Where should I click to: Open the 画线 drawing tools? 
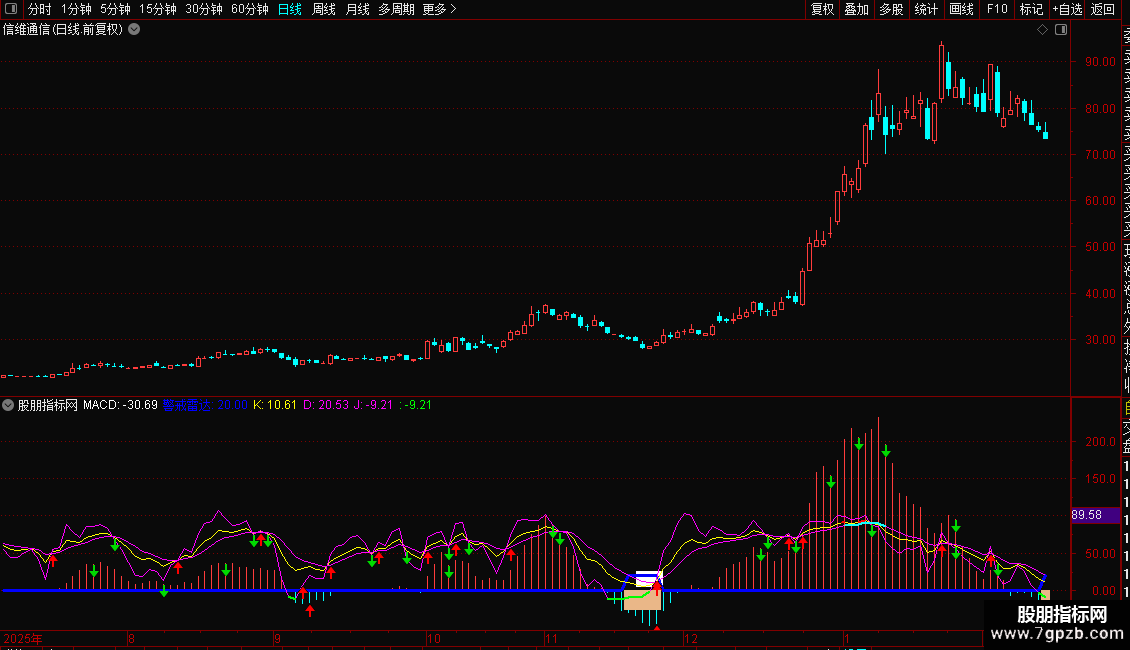coord(961,10)
